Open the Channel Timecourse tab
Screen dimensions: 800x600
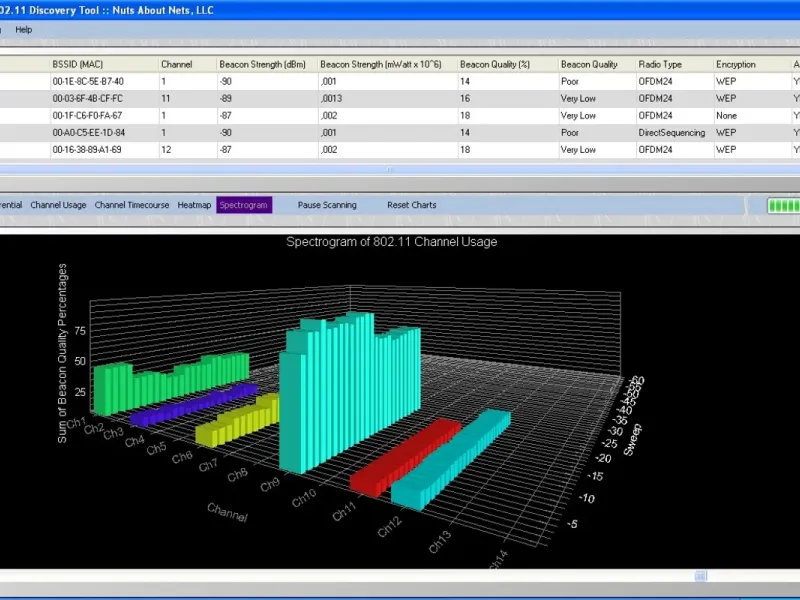coord(132,205)
